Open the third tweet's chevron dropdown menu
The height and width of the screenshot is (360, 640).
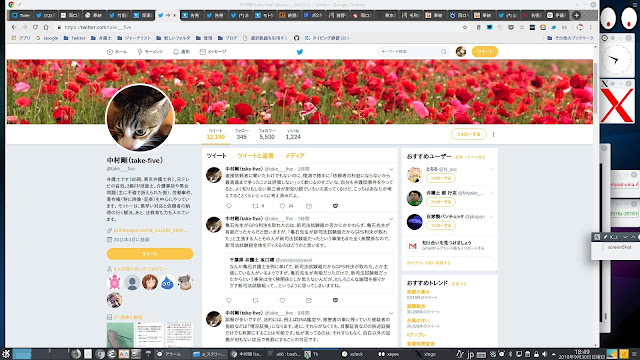point(391,313)
